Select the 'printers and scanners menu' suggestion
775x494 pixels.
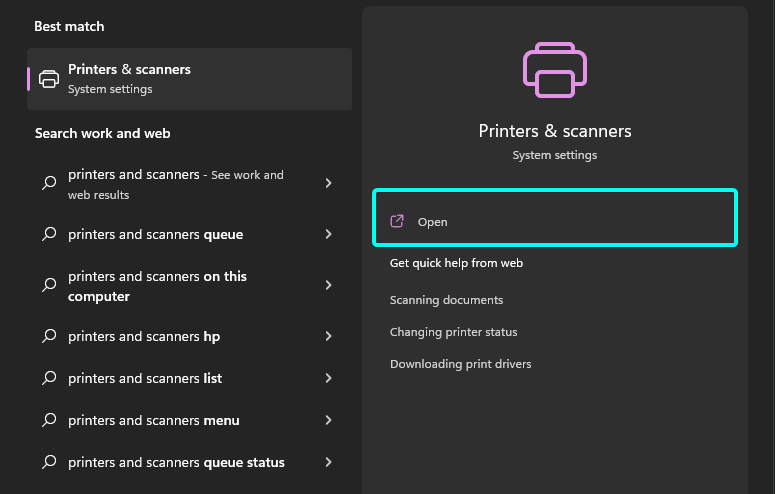click(x=189, y=420)
